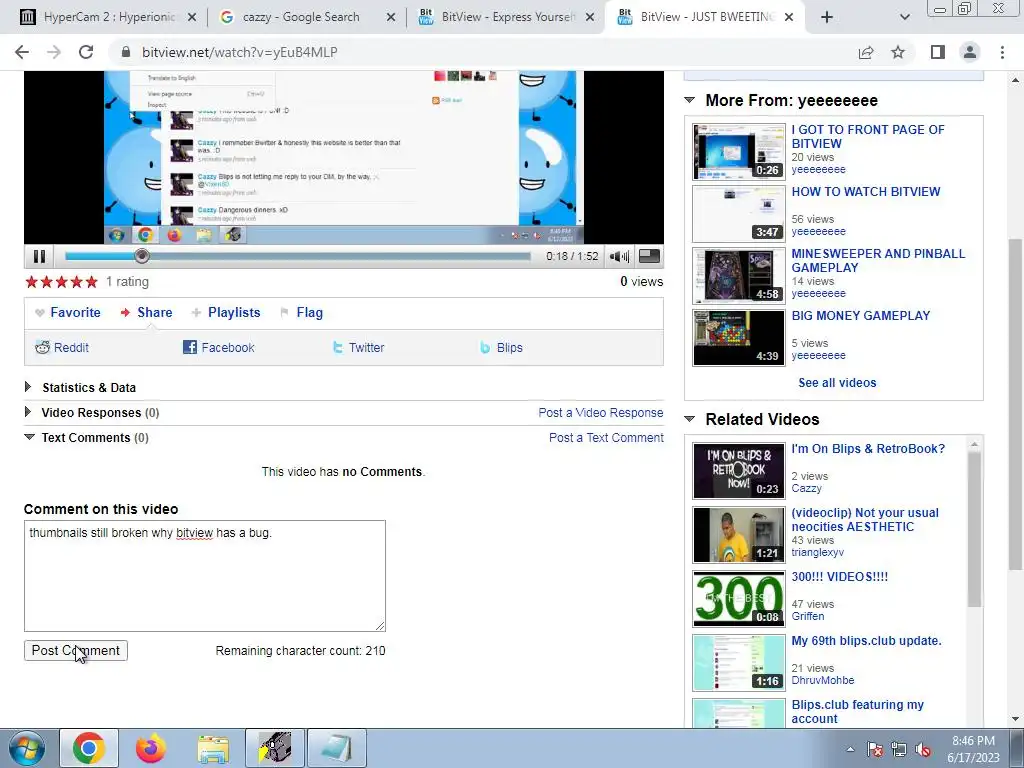Toggle the video player size icon
This screenshot has height=768, width=1024.
click(649, 256)
